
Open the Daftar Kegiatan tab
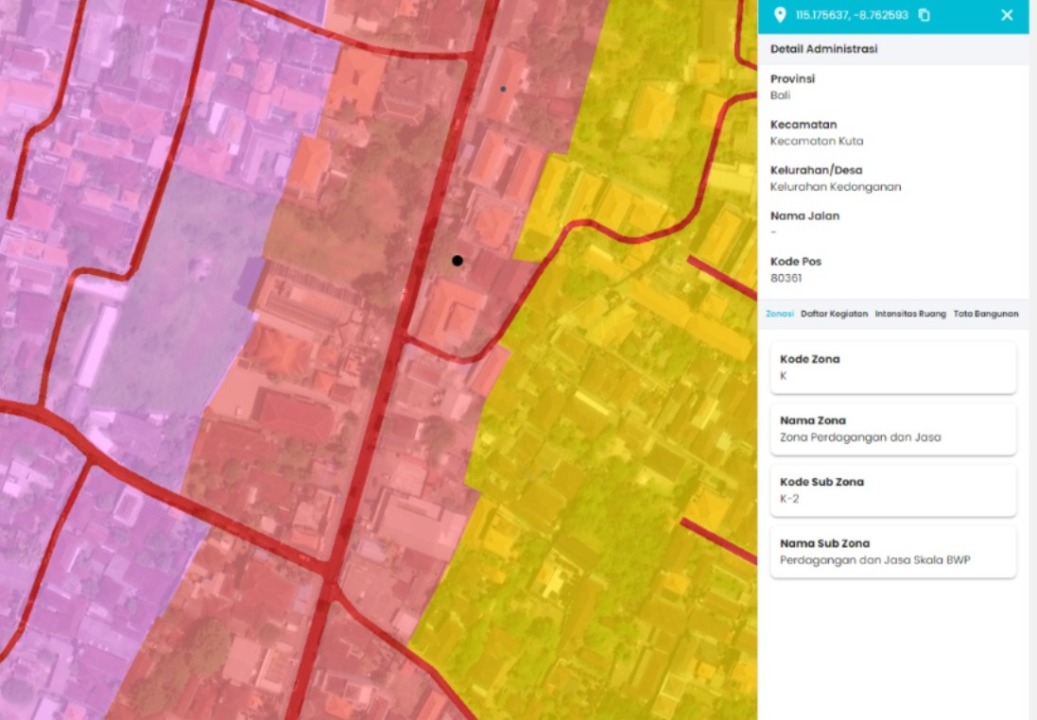(834, 314)
